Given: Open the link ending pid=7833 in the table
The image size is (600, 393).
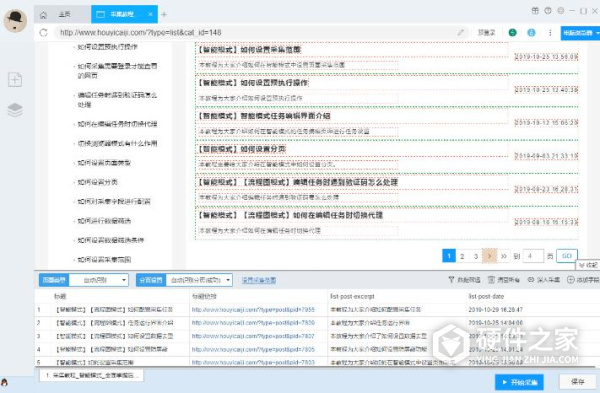Looking at the screenshot, I should (253, 362).
